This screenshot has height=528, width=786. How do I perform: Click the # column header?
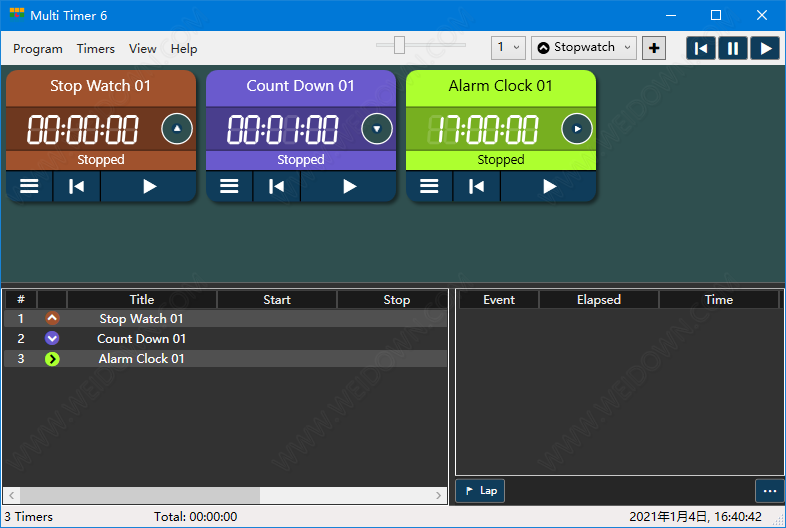click(x=21, y=299)
